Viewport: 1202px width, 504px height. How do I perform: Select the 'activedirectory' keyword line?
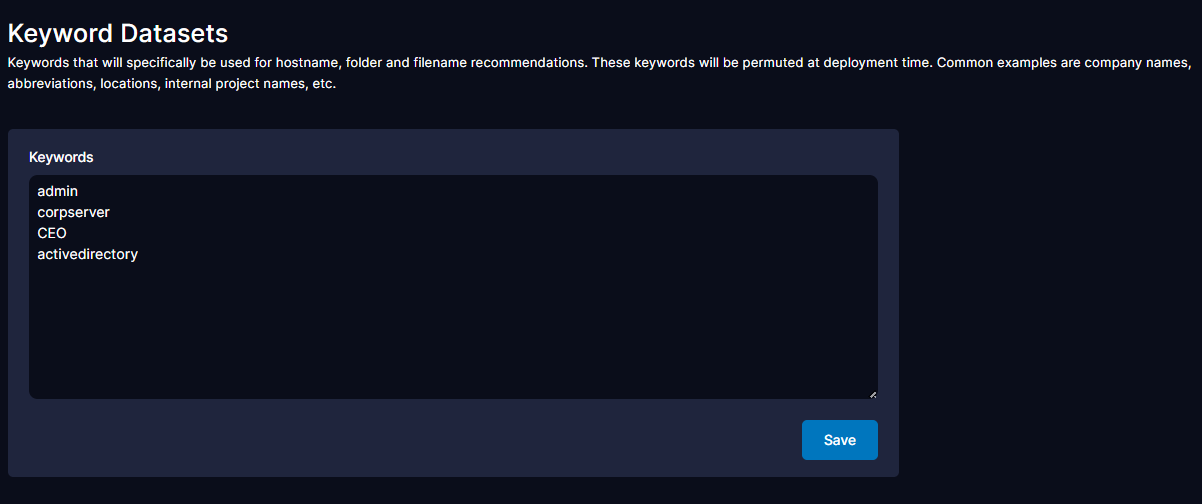[87, 254]
